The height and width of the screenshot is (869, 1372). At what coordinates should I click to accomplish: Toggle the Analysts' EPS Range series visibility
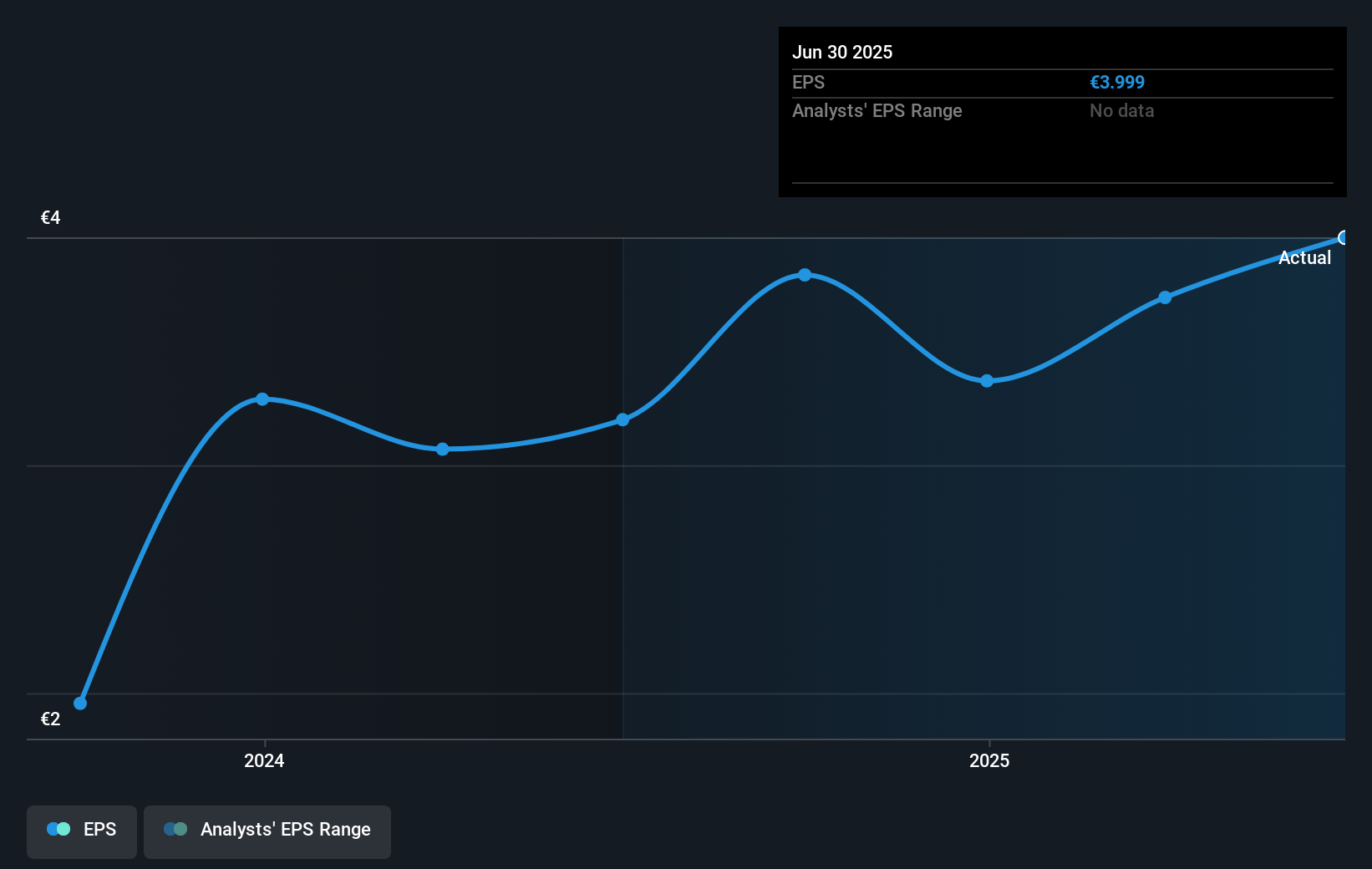click(267, 831)
